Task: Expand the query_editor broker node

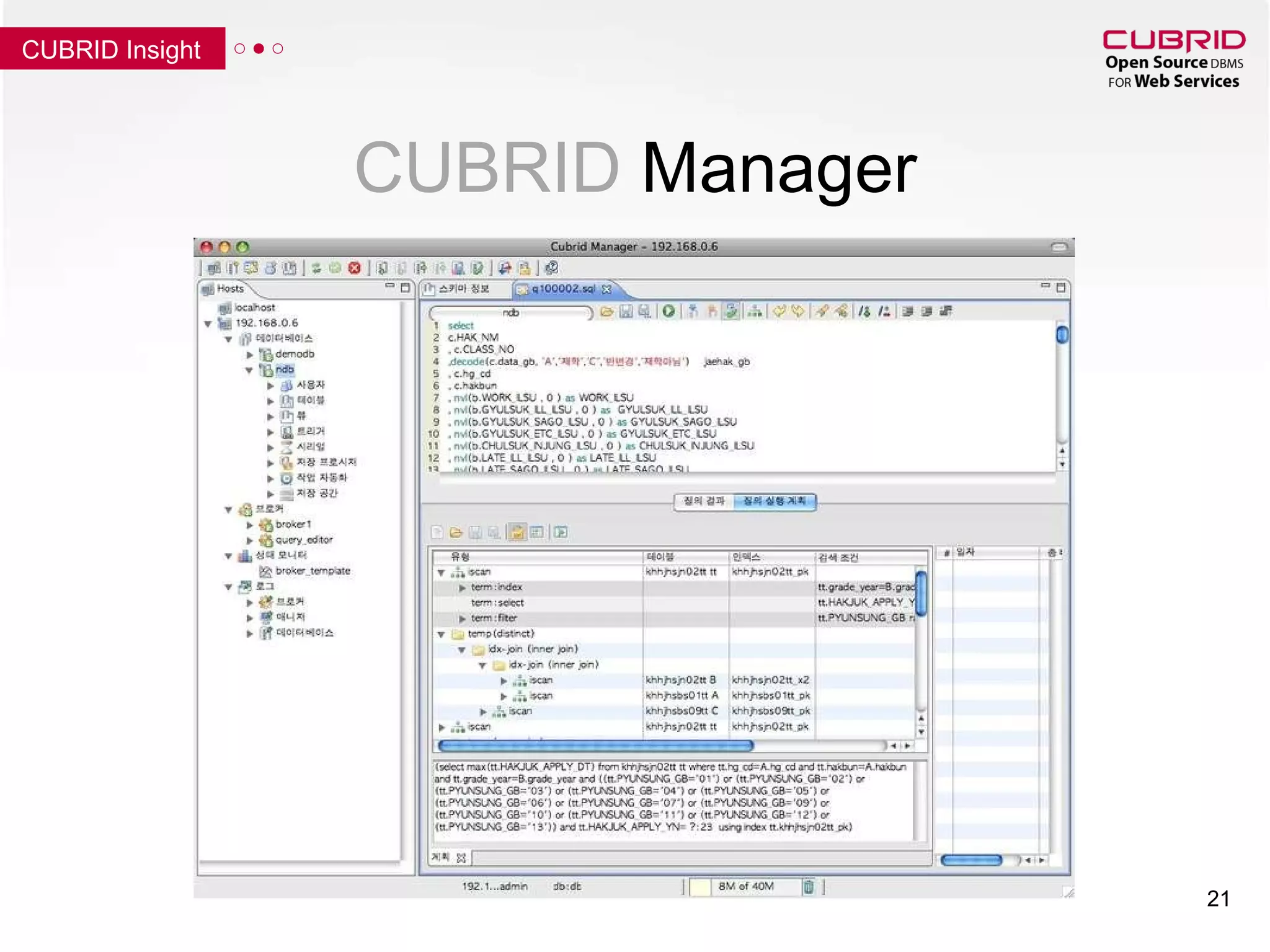Action: point(250,540)
